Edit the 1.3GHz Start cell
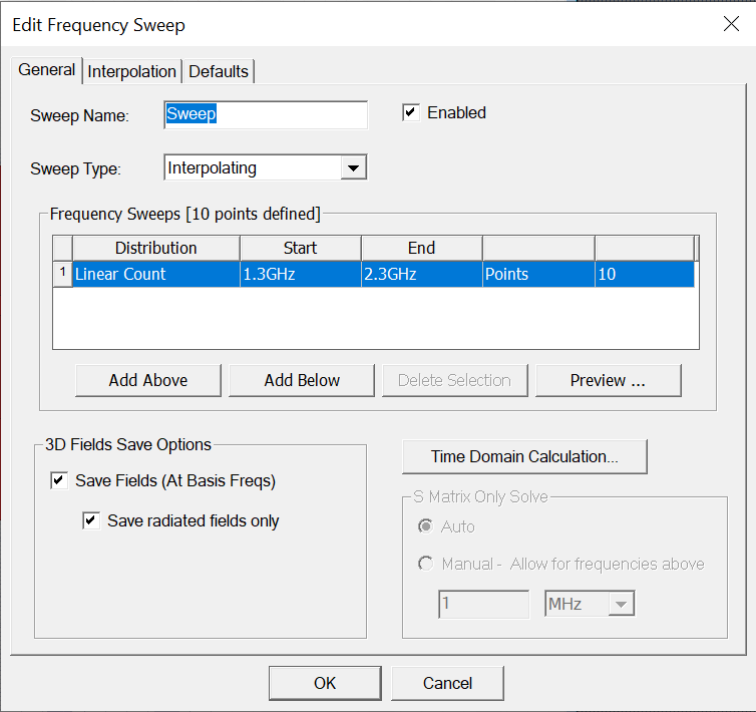Viewport: 756px width, 712px height. click(299, 274)
